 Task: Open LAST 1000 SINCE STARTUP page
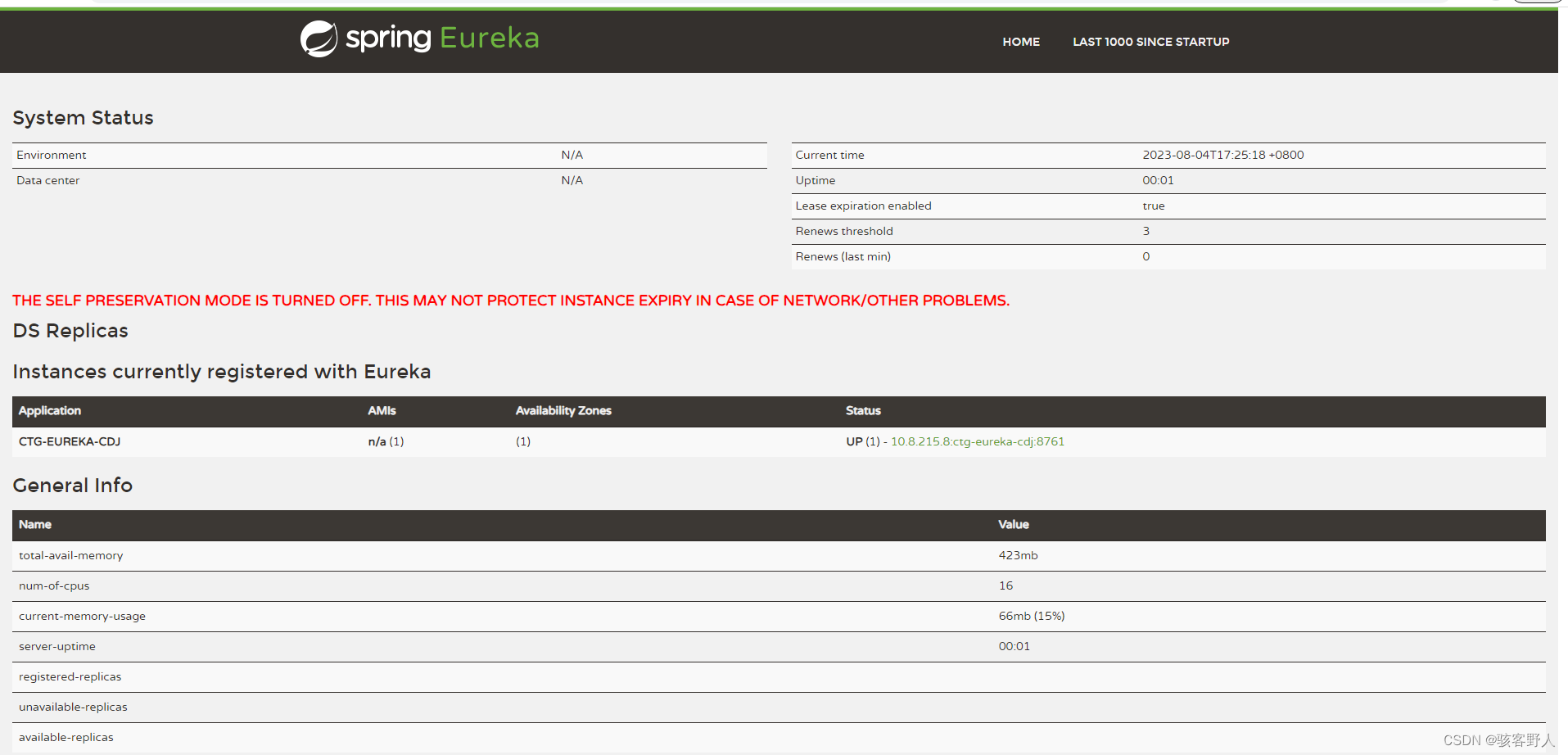[x=1150, y=42]
